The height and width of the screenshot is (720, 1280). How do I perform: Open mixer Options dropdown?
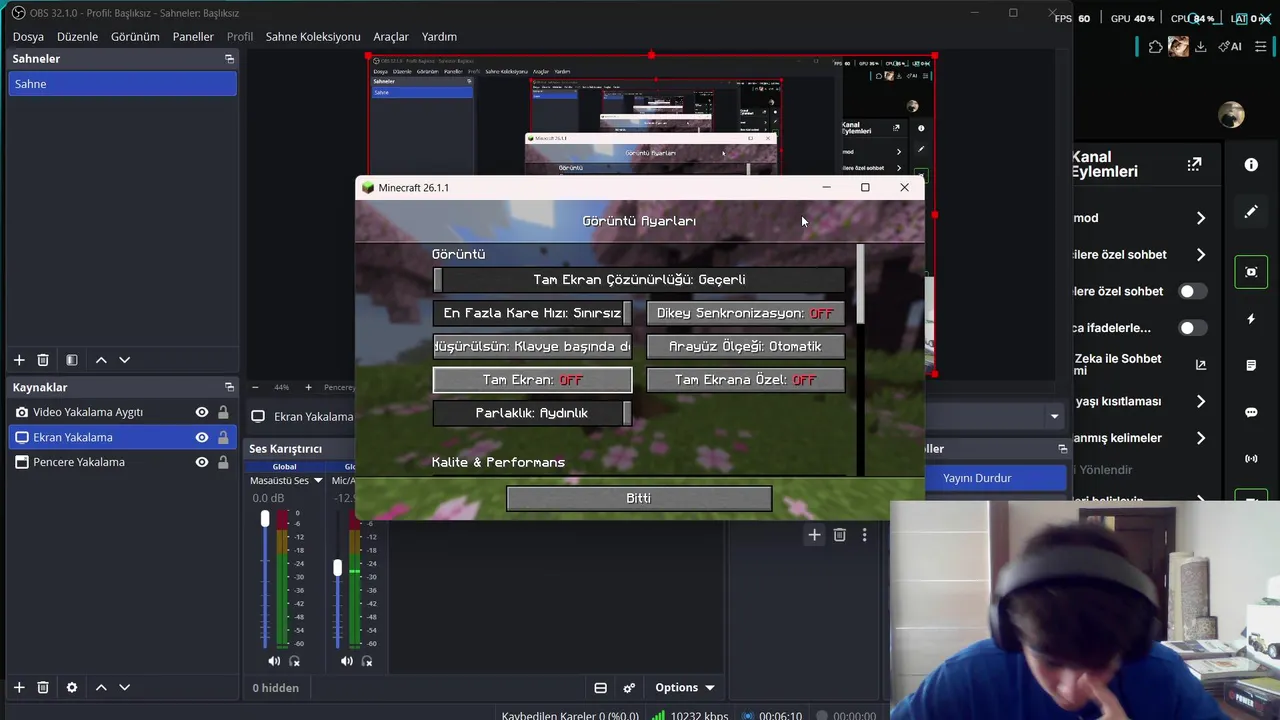coord(685,687)
